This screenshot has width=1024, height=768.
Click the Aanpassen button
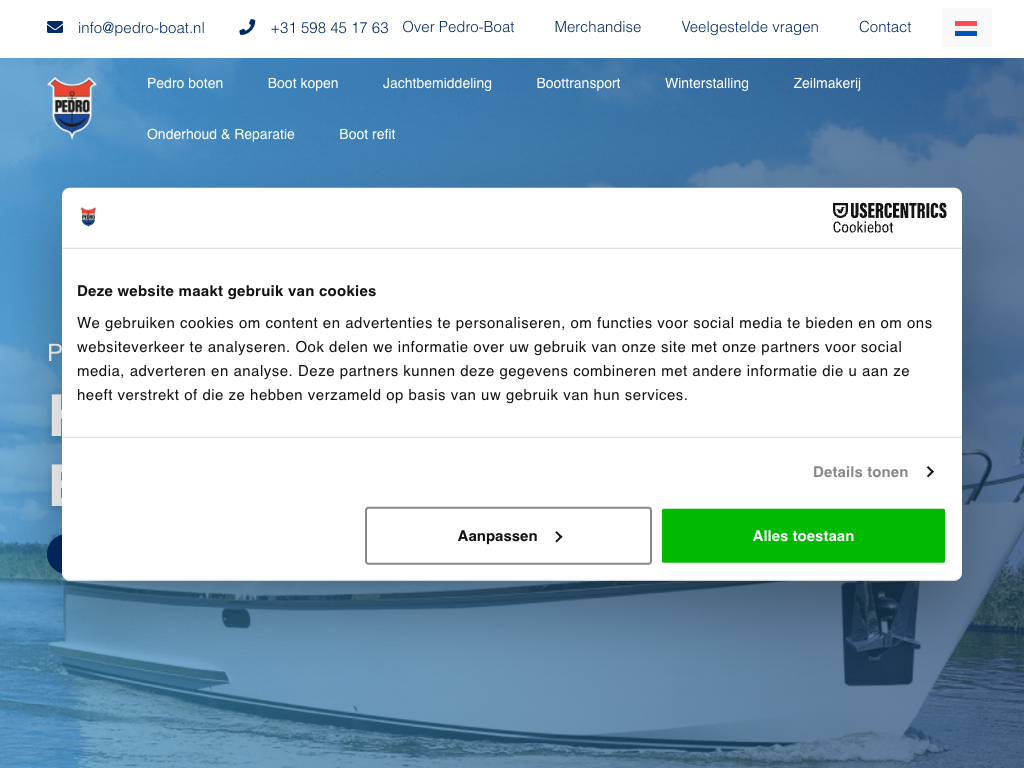pos(508,536)
